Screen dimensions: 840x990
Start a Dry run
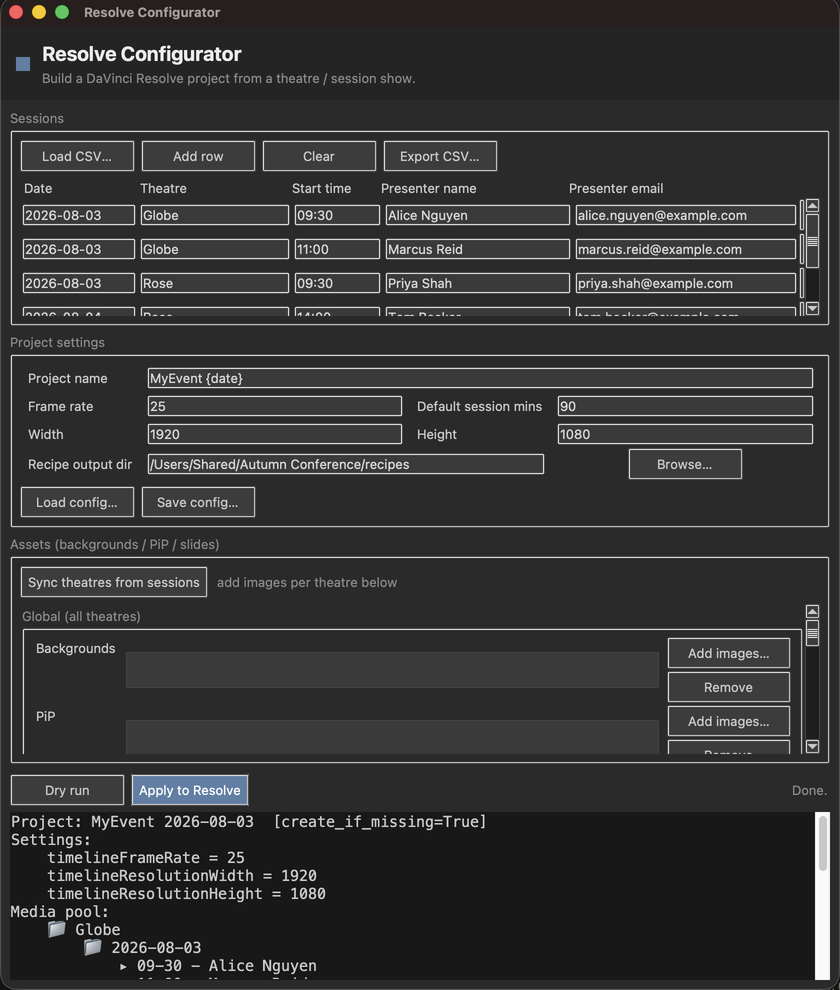tap(67, 790)
